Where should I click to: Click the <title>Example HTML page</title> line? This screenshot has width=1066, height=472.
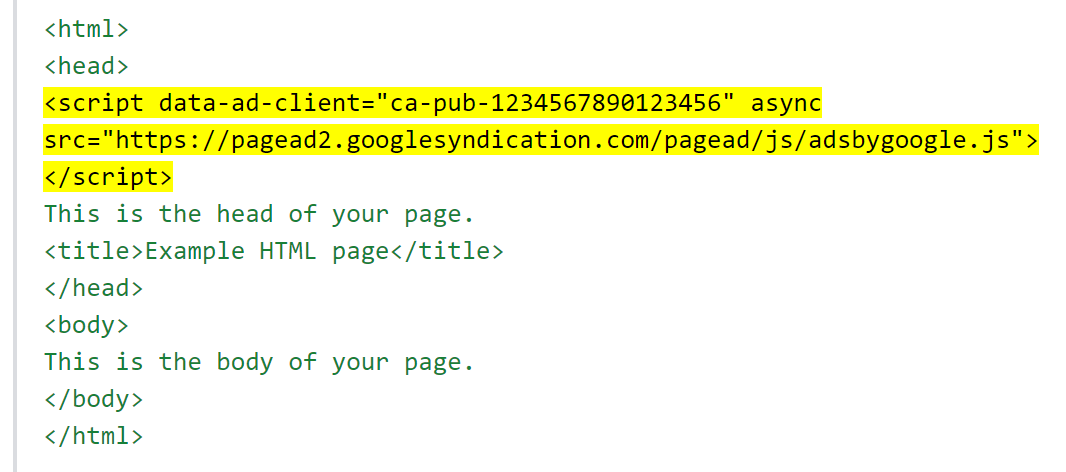tap(274, 251)
